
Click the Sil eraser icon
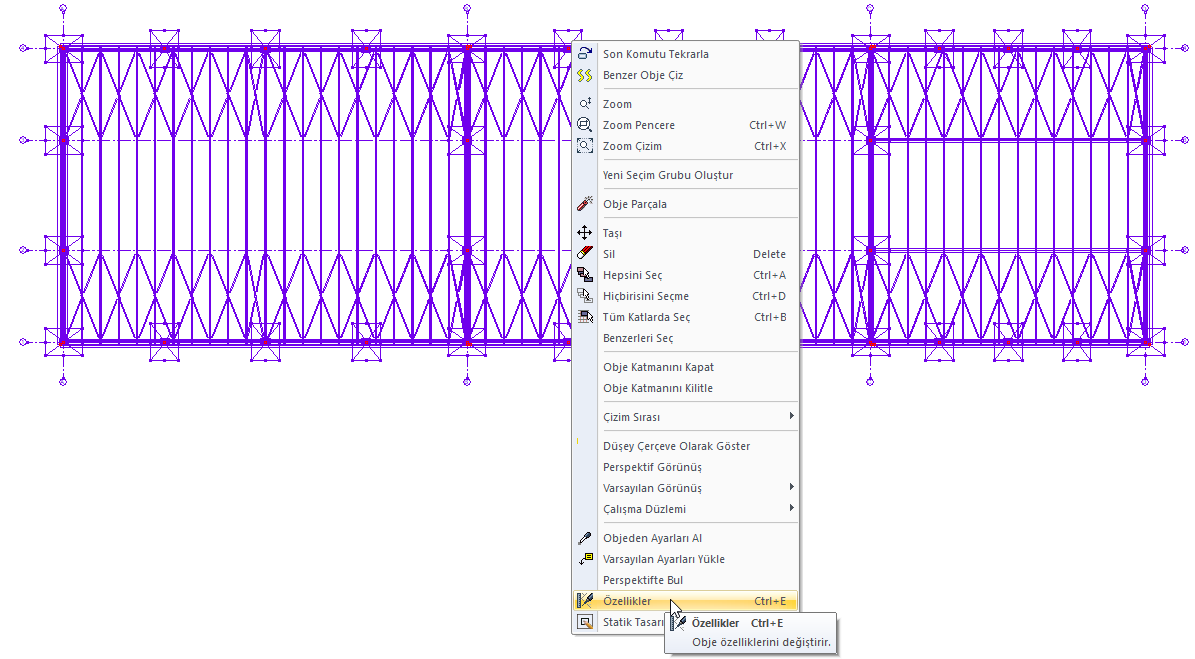586,254
